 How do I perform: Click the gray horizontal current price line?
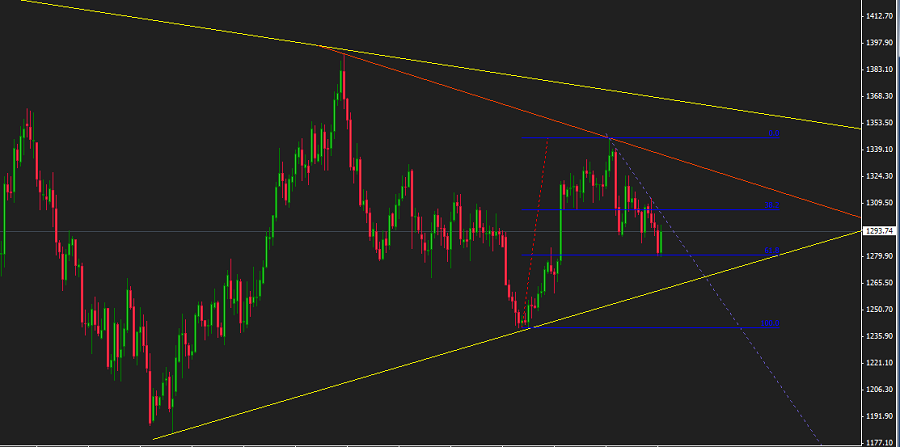click(200, 232)
